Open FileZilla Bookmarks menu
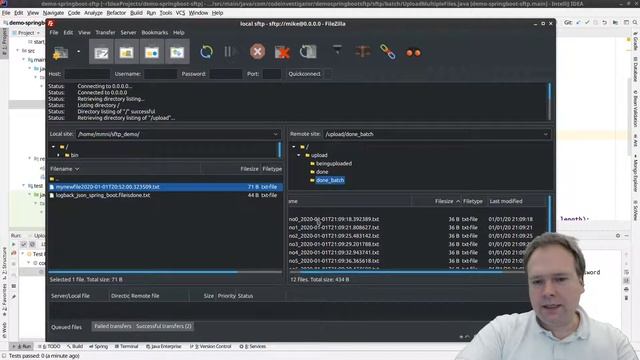The height and width of the screenshot is (360, 640). [155, 33]
